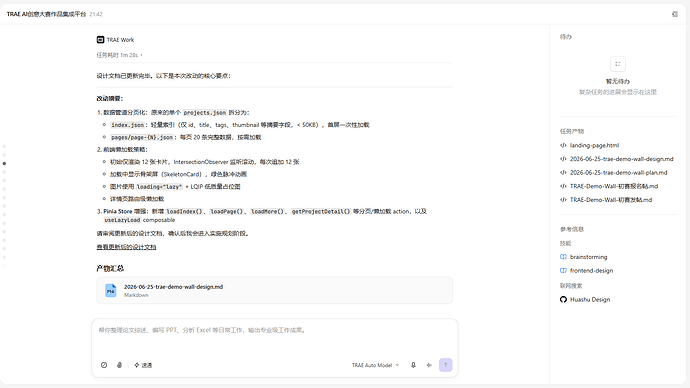The width and height of the screenshot is (690, 388).
Task: Click code icon beside 初赛发帖.md
Action: (x=563, y=200)
